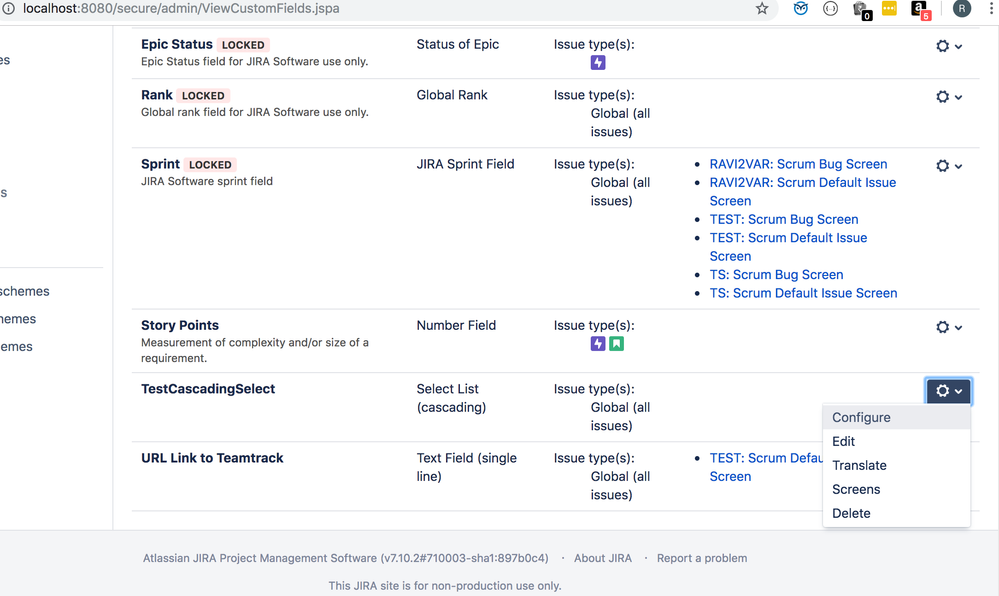Click the purple Epic icon in the Story Points row
Image resolution: width=999 pixels, height=596 pixels.
[x=598, y=344]
